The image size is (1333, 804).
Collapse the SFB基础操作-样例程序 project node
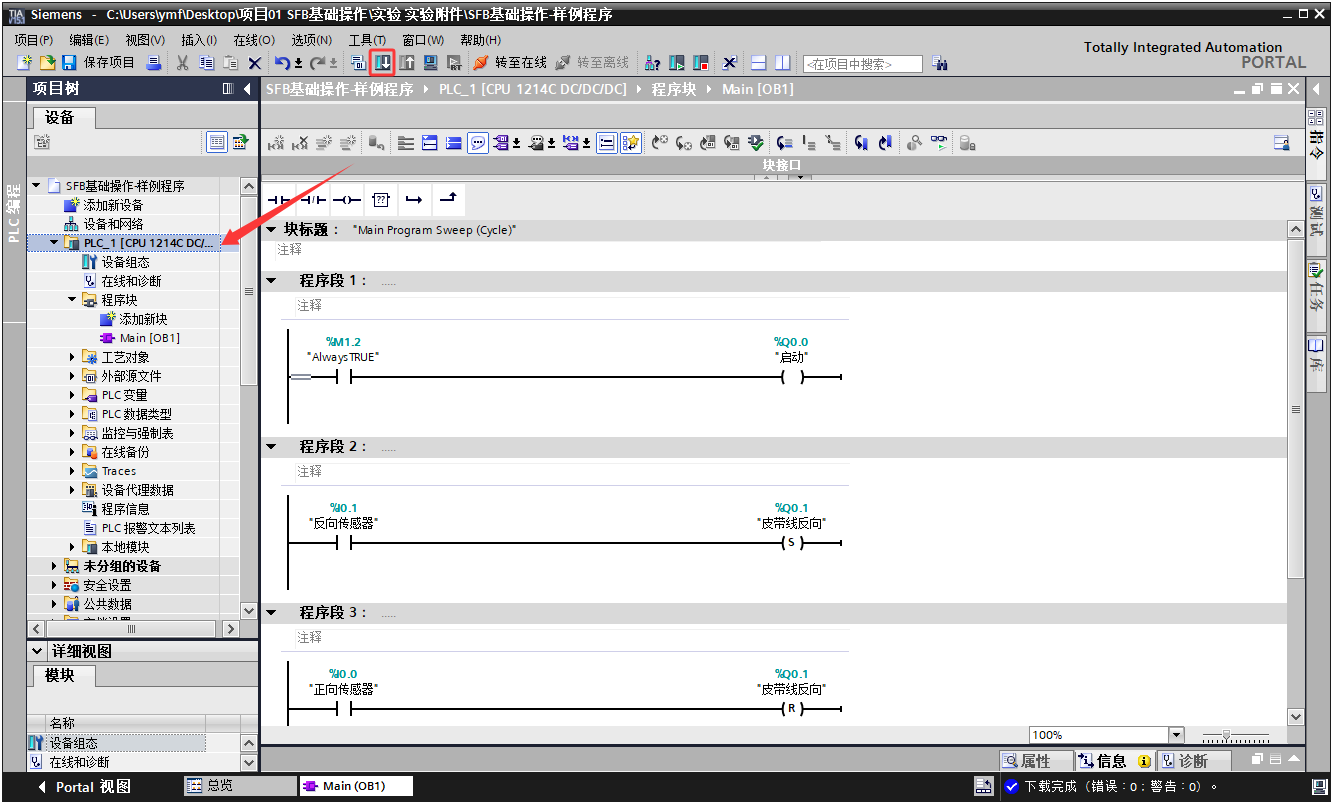37,186
